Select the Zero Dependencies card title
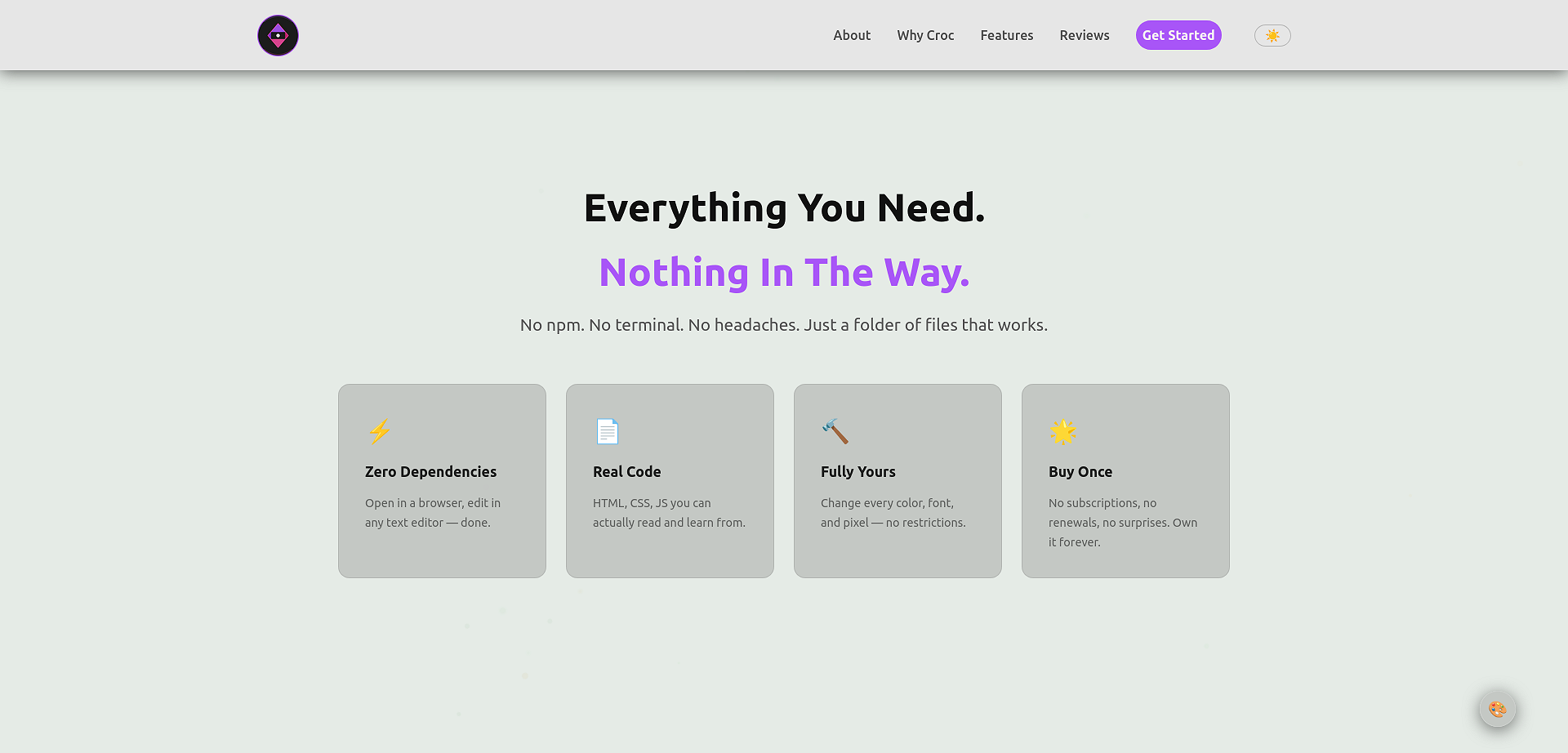Viewport: 1568px width, 753px height. pos(430,471)
